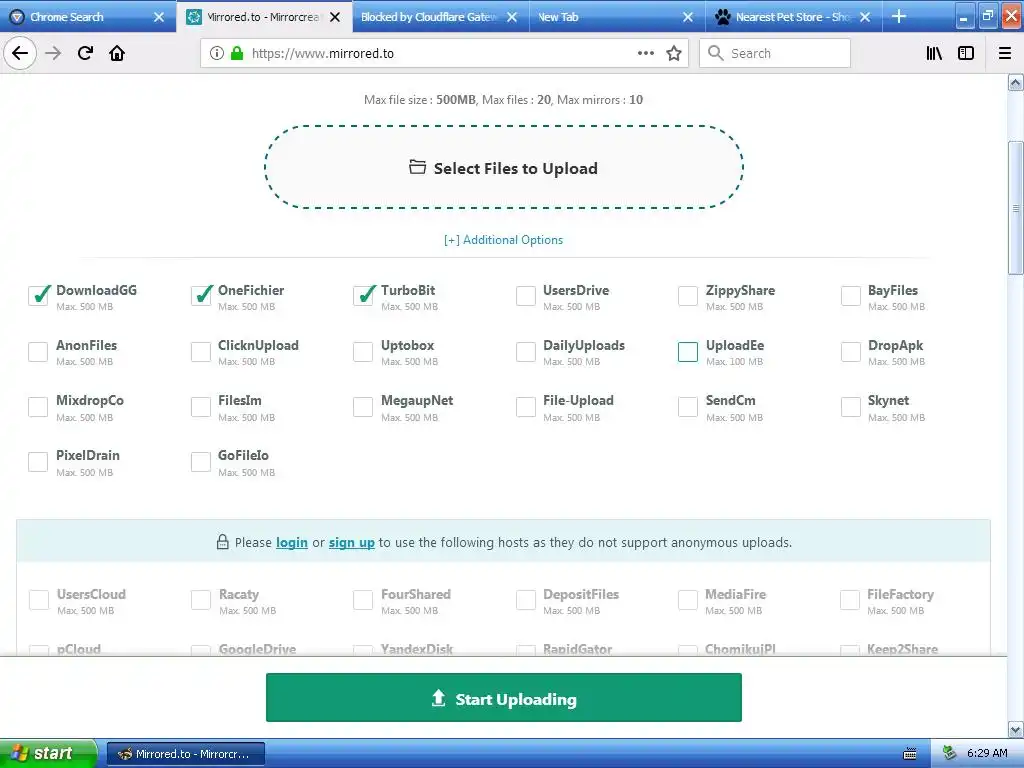Go back using the browser back arrow
The width and height of the screenshot is (1024, 768).
20,53
